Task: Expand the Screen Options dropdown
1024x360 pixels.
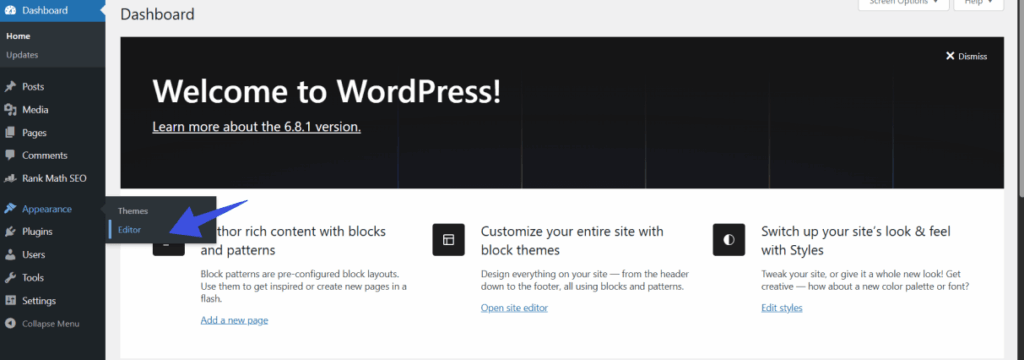Action: [x=903, y=3]
